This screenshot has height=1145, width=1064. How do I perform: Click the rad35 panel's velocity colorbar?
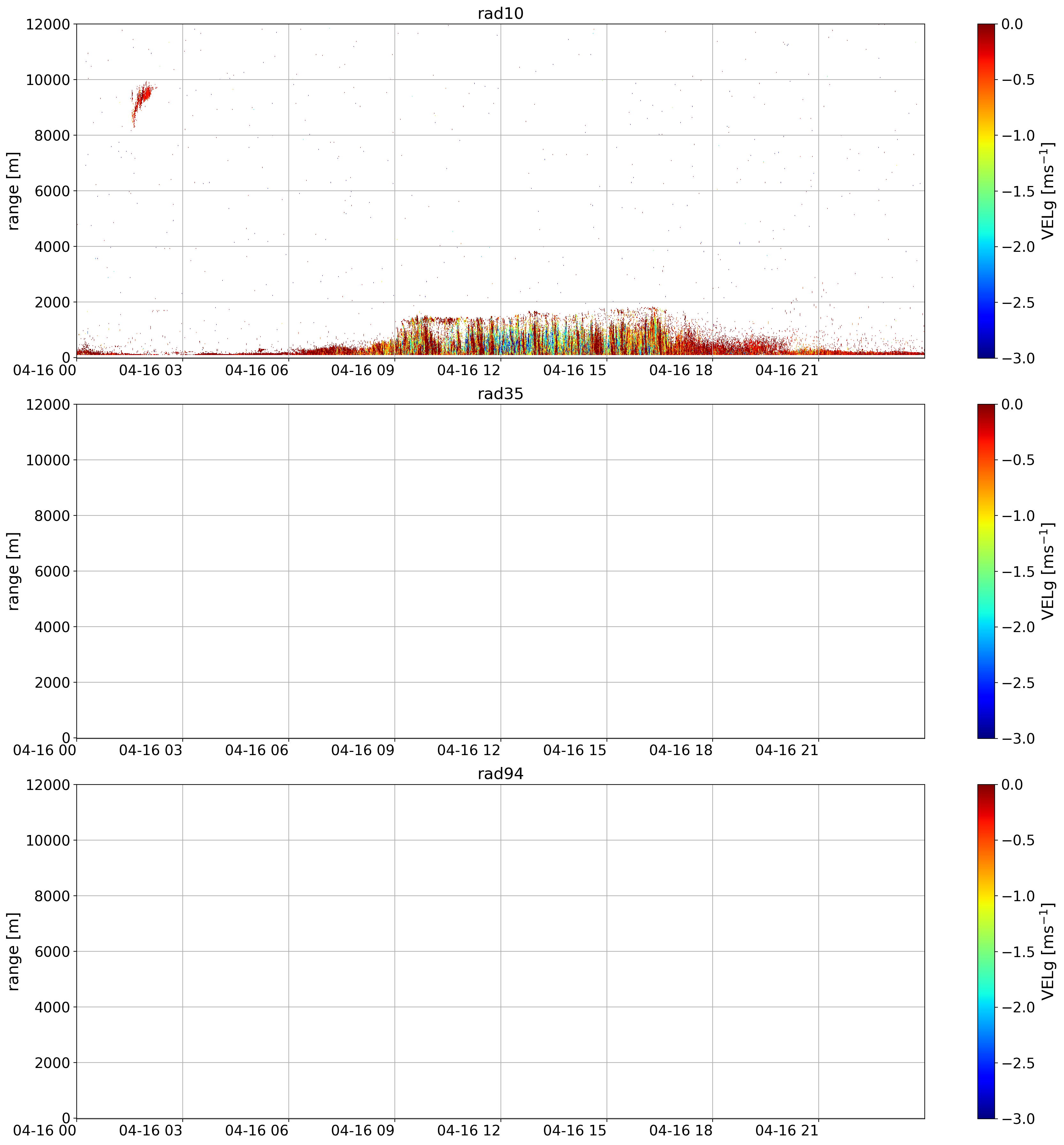986,571
